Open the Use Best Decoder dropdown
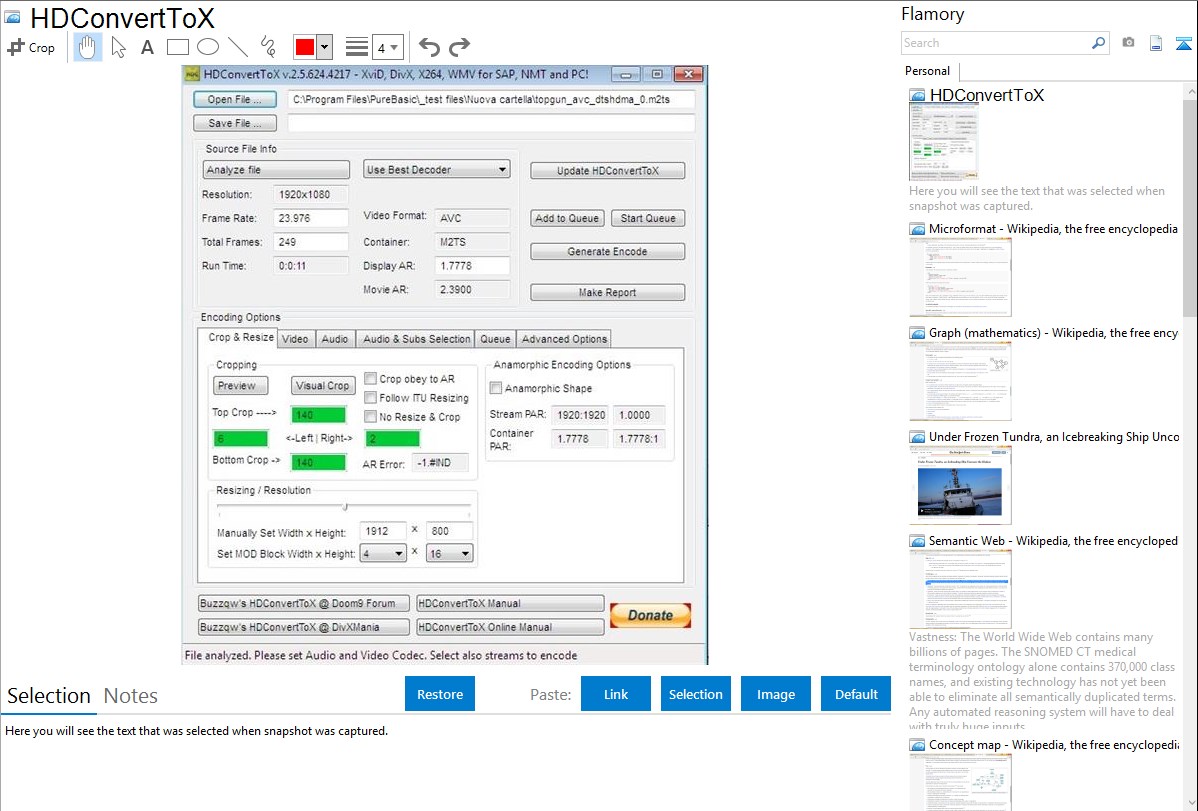The image size is (1198, 811). click(x=436, y=170)
